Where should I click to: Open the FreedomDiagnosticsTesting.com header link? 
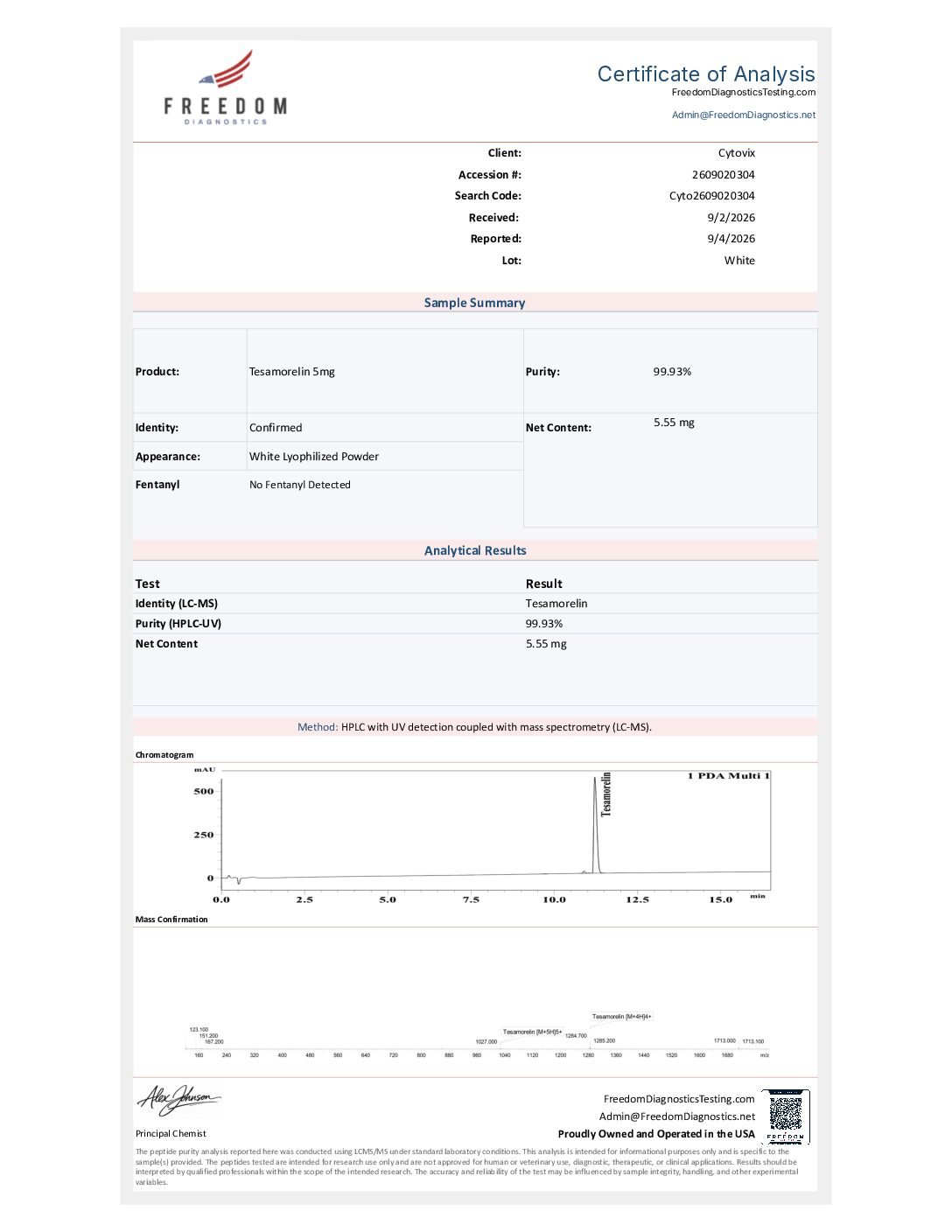pos(744,93)
